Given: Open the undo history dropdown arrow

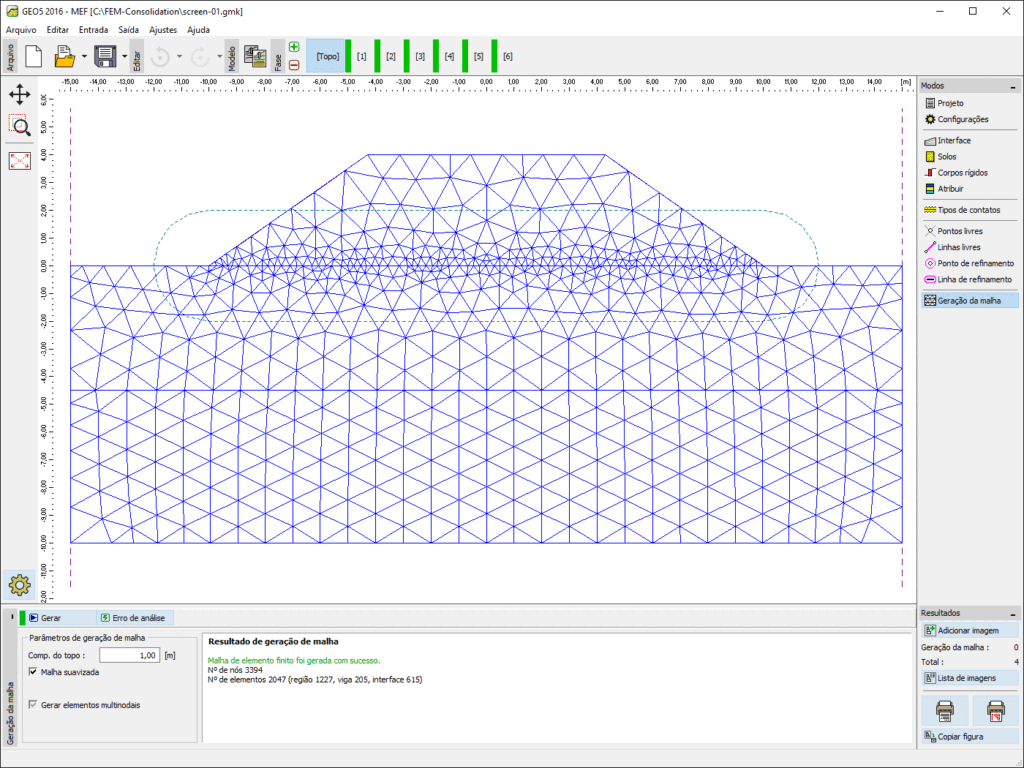Looking at the screenshot, I should 179,56.
